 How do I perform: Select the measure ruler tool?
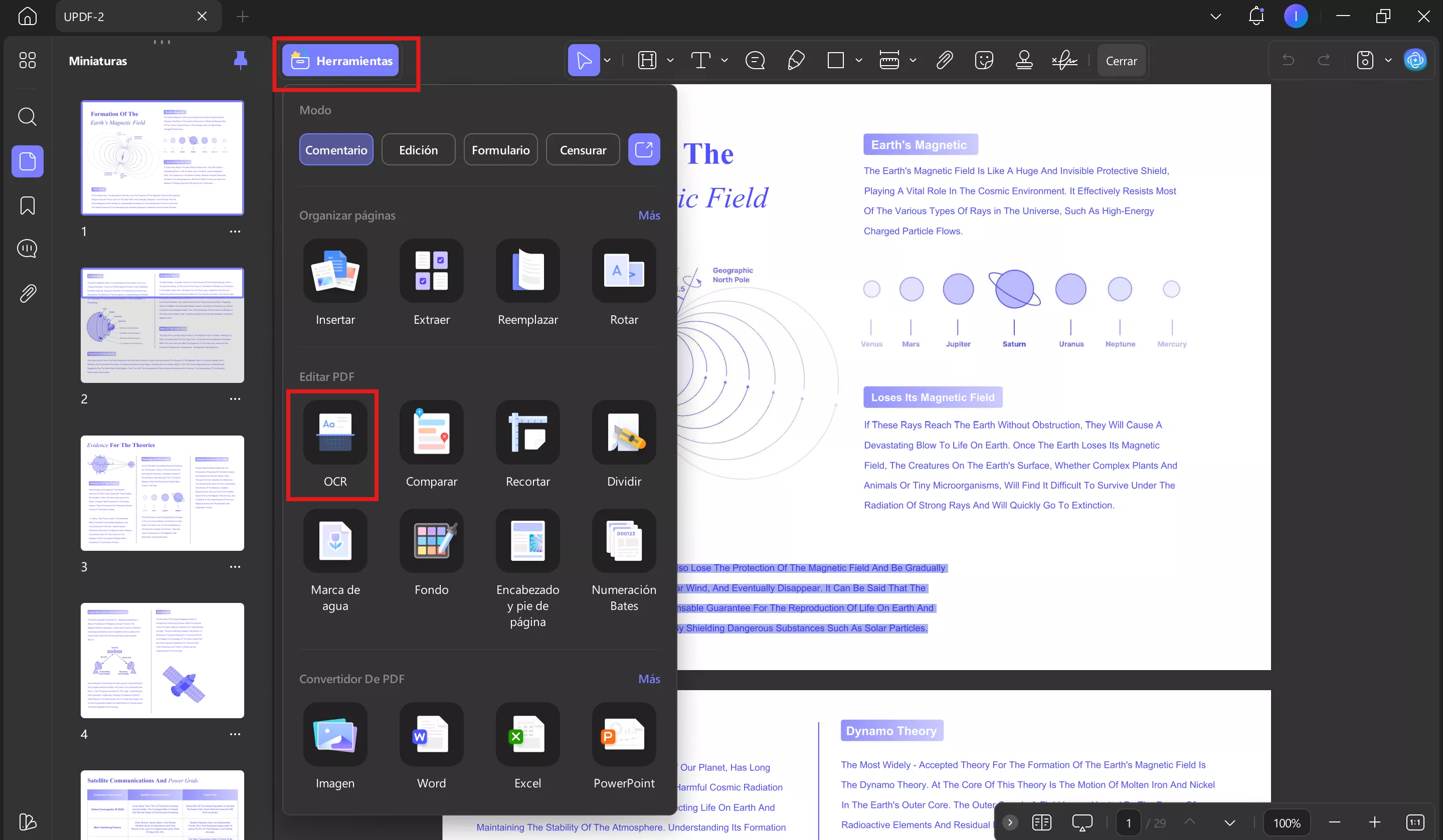(888, 60)
